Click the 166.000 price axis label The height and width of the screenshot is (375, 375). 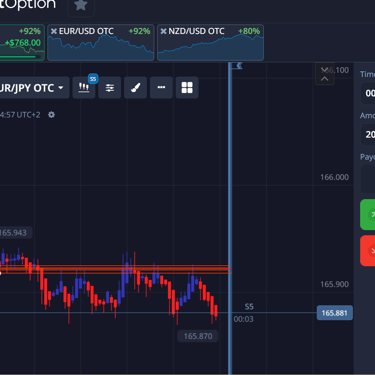coord(335,177)
